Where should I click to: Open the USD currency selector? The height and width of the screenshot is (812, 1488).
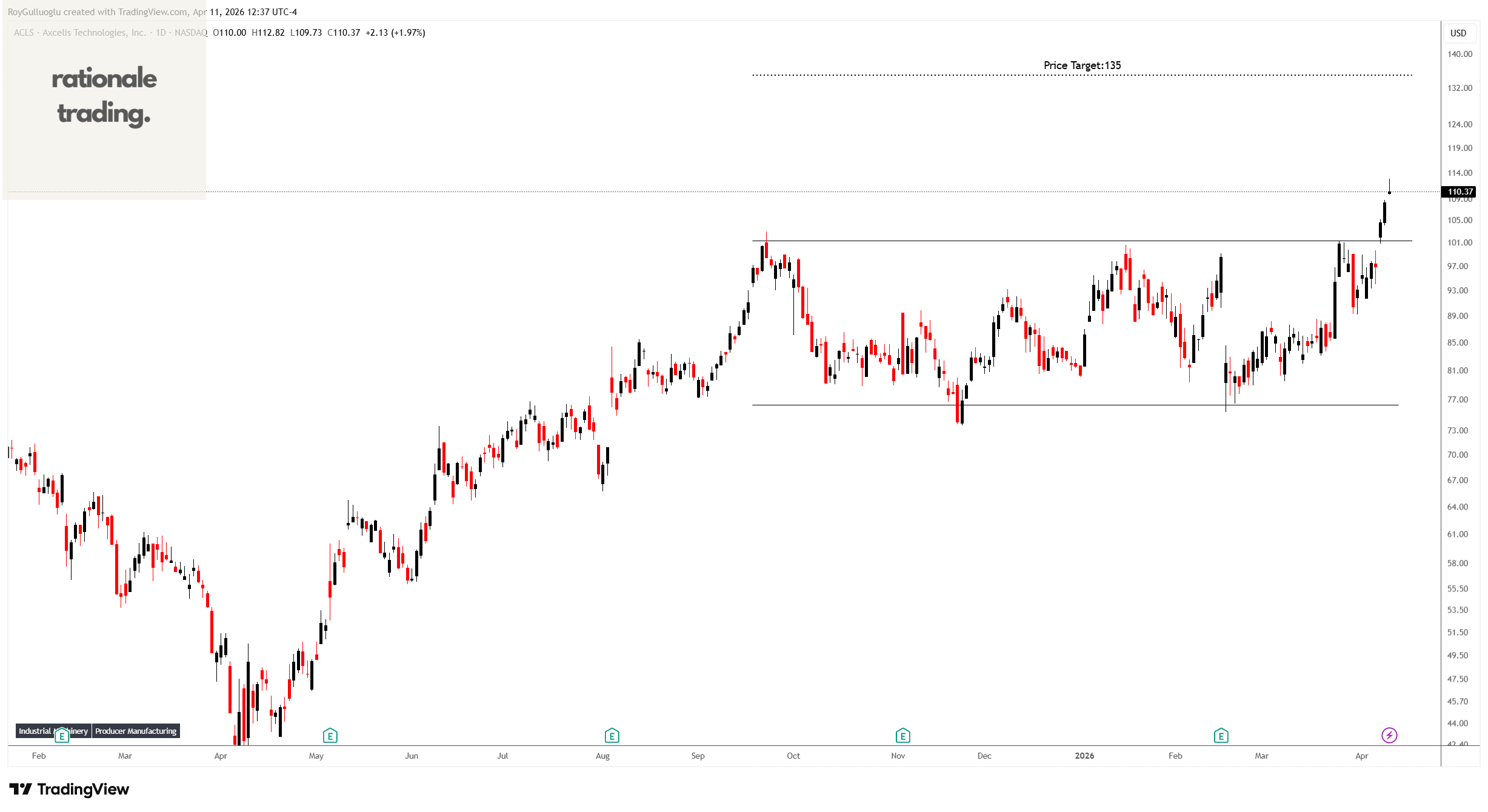pos(1458,33)
